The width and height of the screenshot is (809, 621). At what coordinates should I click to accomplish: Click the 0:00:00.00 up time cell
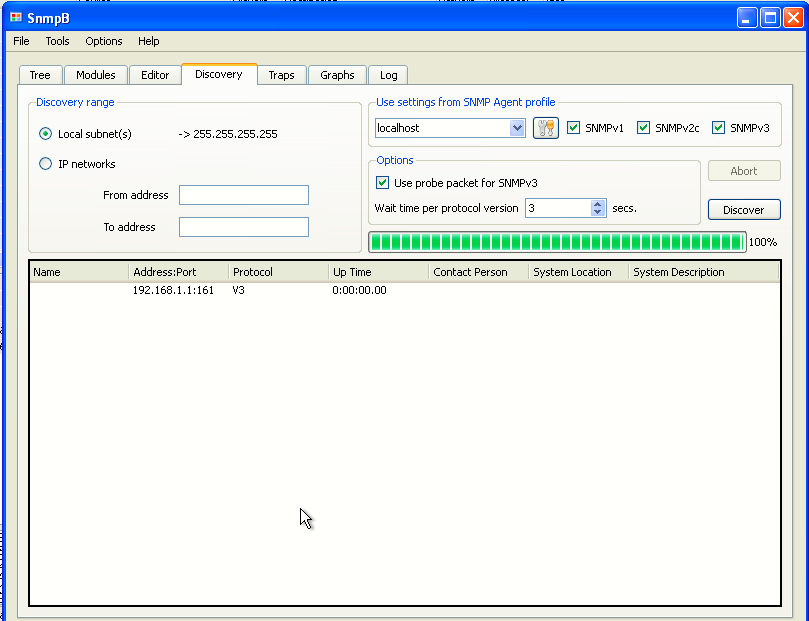360,290
